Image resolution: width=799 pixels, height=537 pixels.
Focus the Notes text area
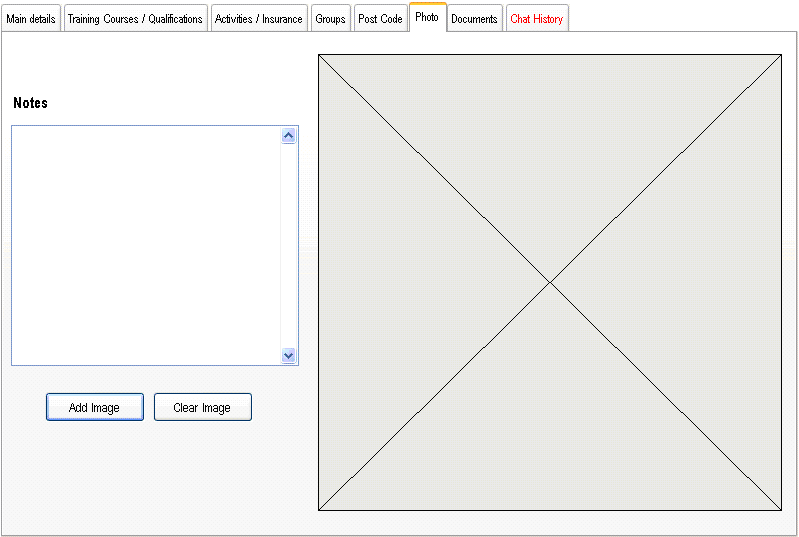(146, 245)
